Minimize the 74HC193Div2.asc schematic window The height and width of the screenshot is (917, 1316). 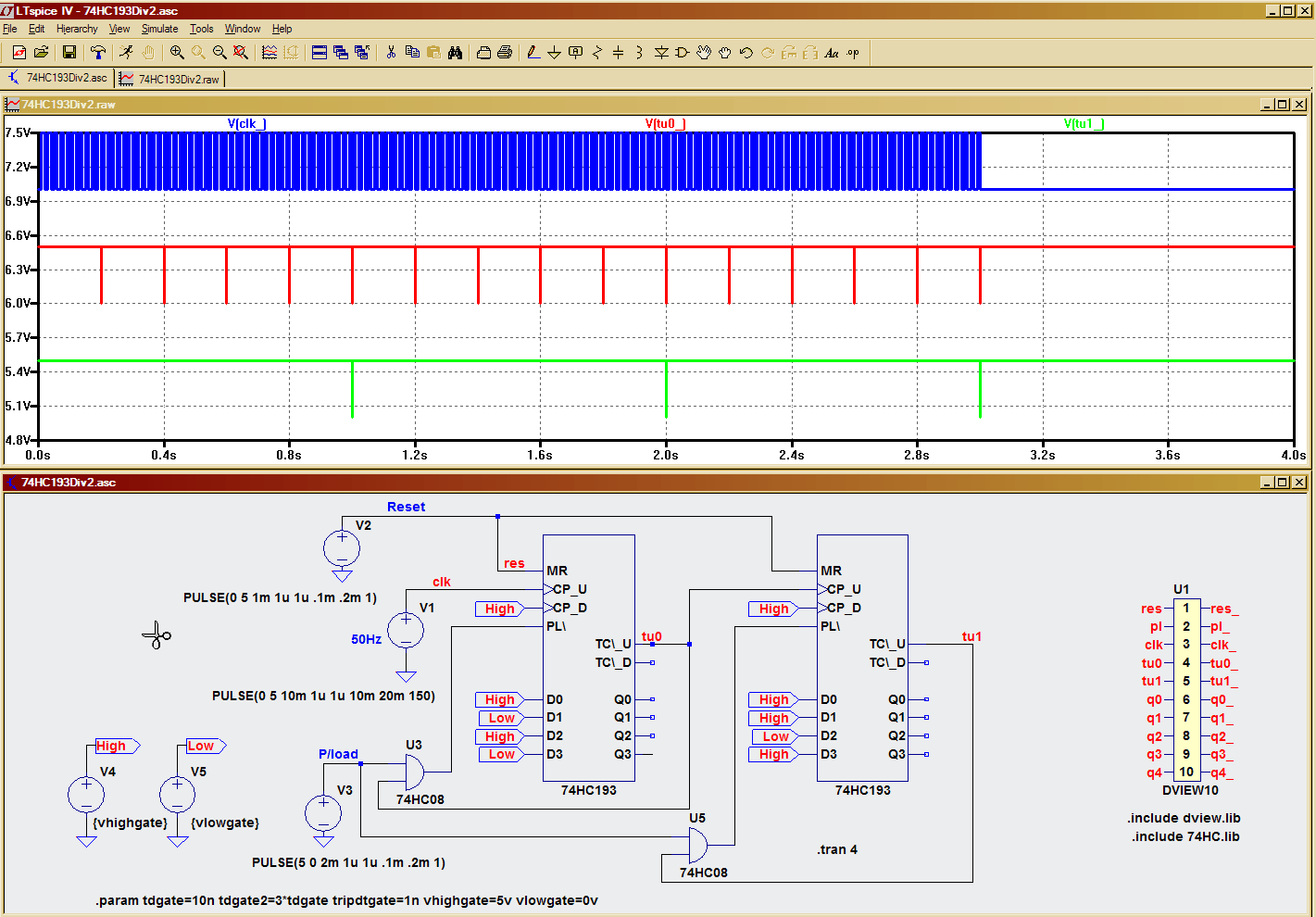(1267, 483)
